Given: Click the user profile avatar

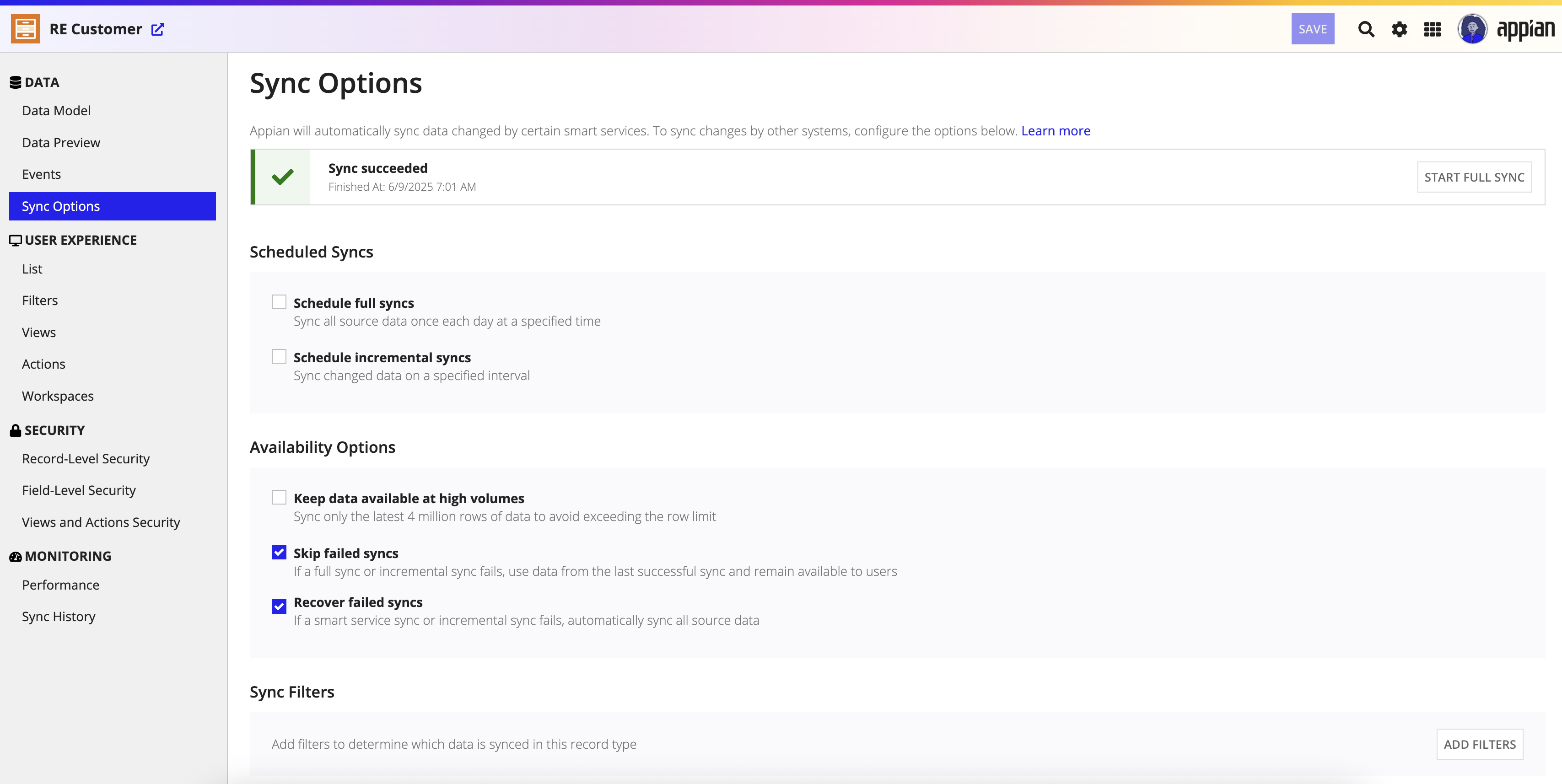Looking at the screenshot, I should tap(1472, 29).
